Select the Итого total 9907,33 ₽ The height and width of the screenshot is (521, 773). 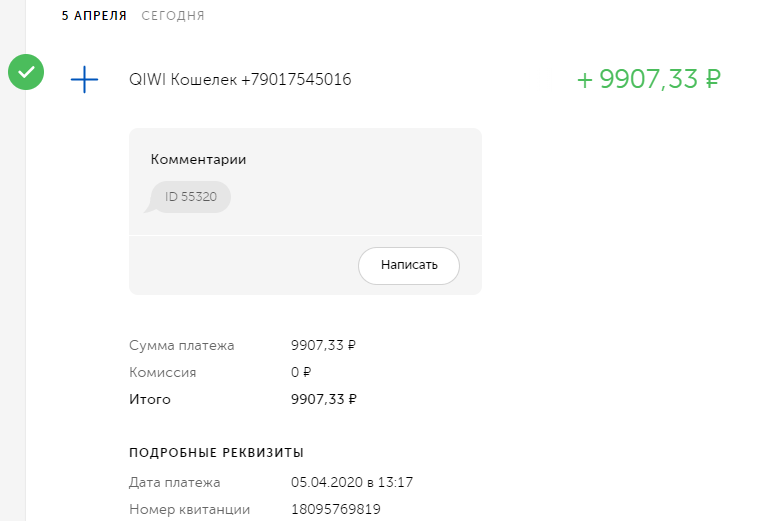click(x=323, y=400)
